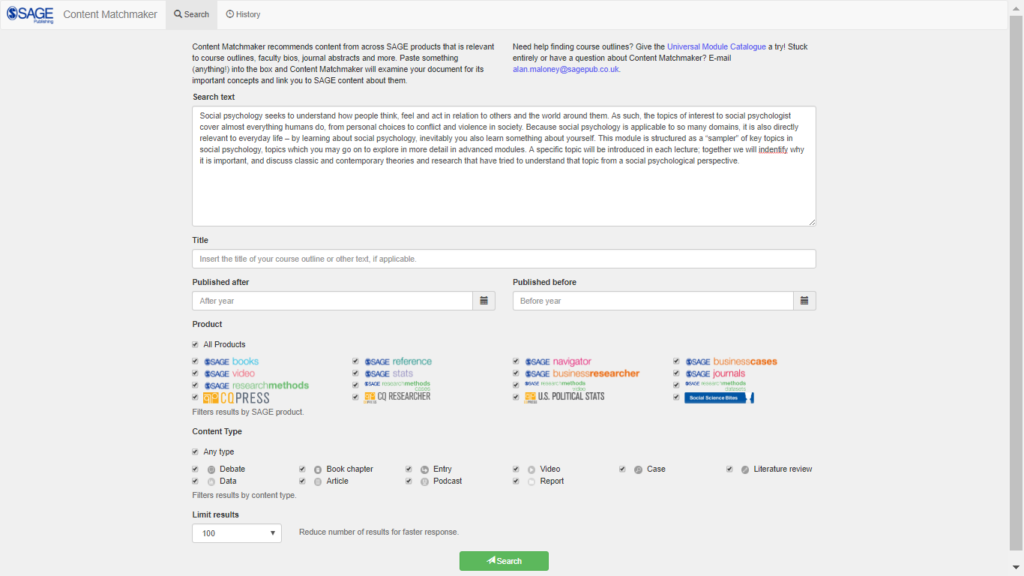Click the Before year input field
Image resolution: width=1024 pixels, height=576 pixels.
tap(653, 301)
